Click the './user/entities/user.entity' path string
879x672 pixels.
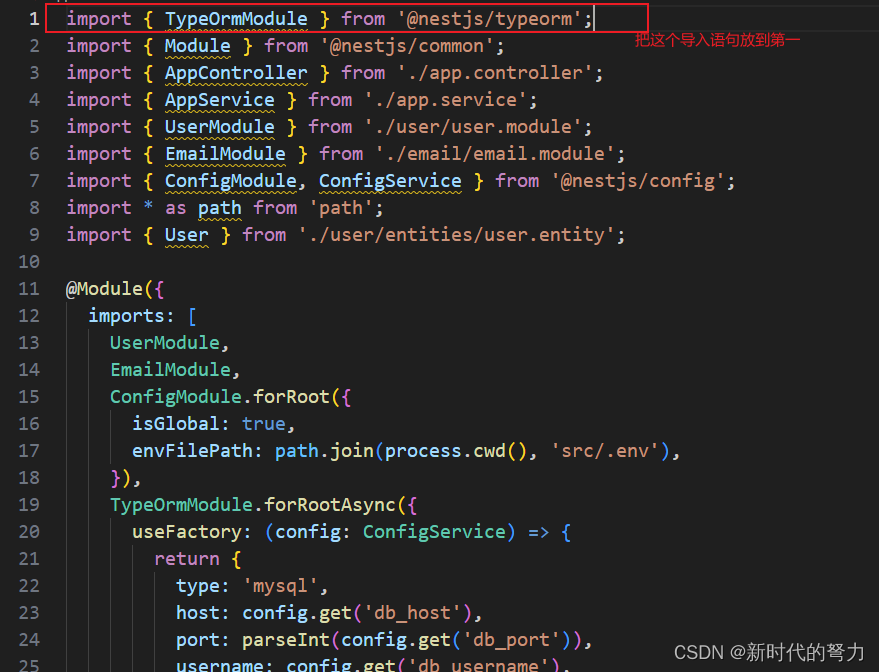(456, 234)
